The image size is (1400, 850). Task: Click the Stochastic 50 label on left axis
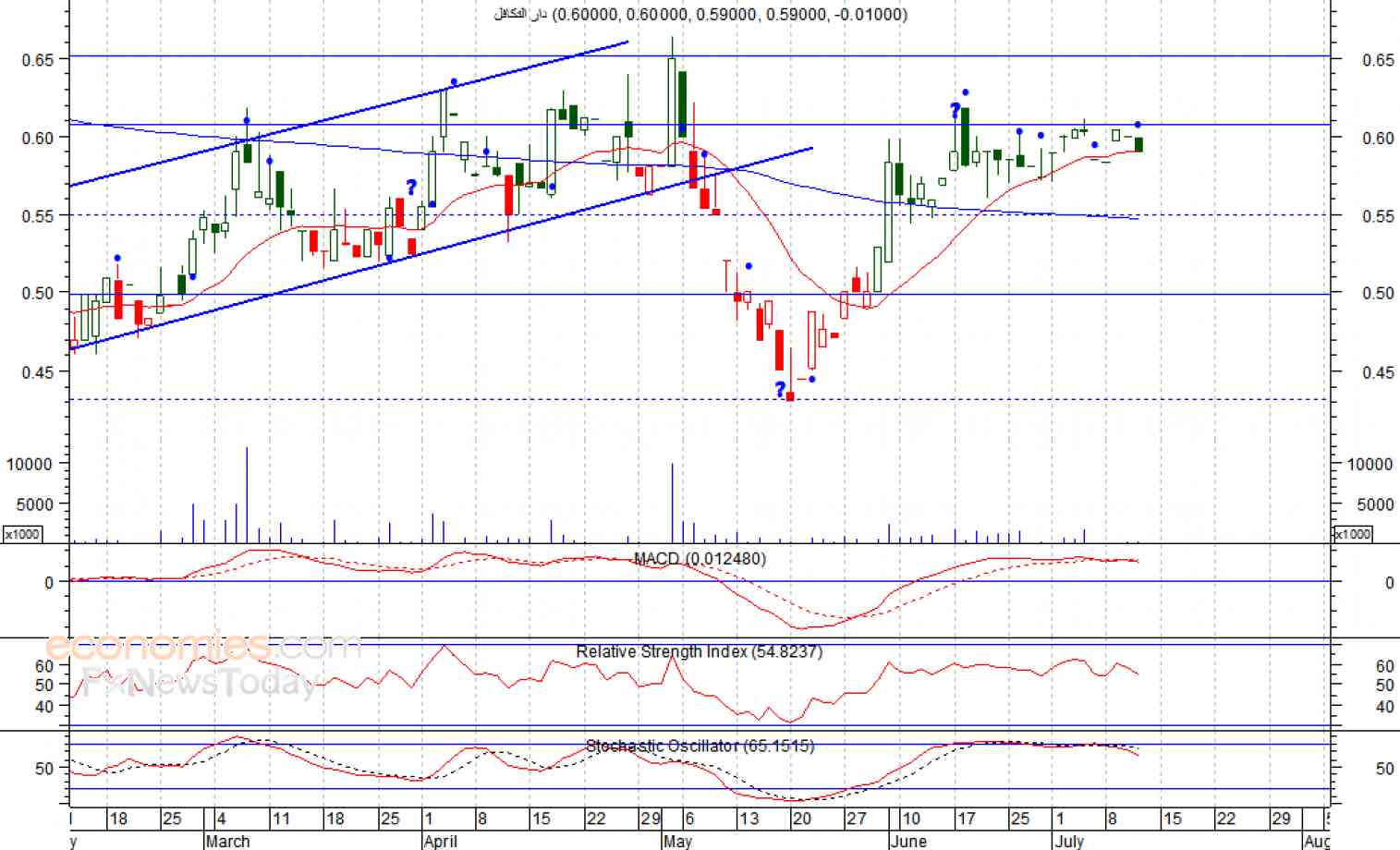coord(44,769)
